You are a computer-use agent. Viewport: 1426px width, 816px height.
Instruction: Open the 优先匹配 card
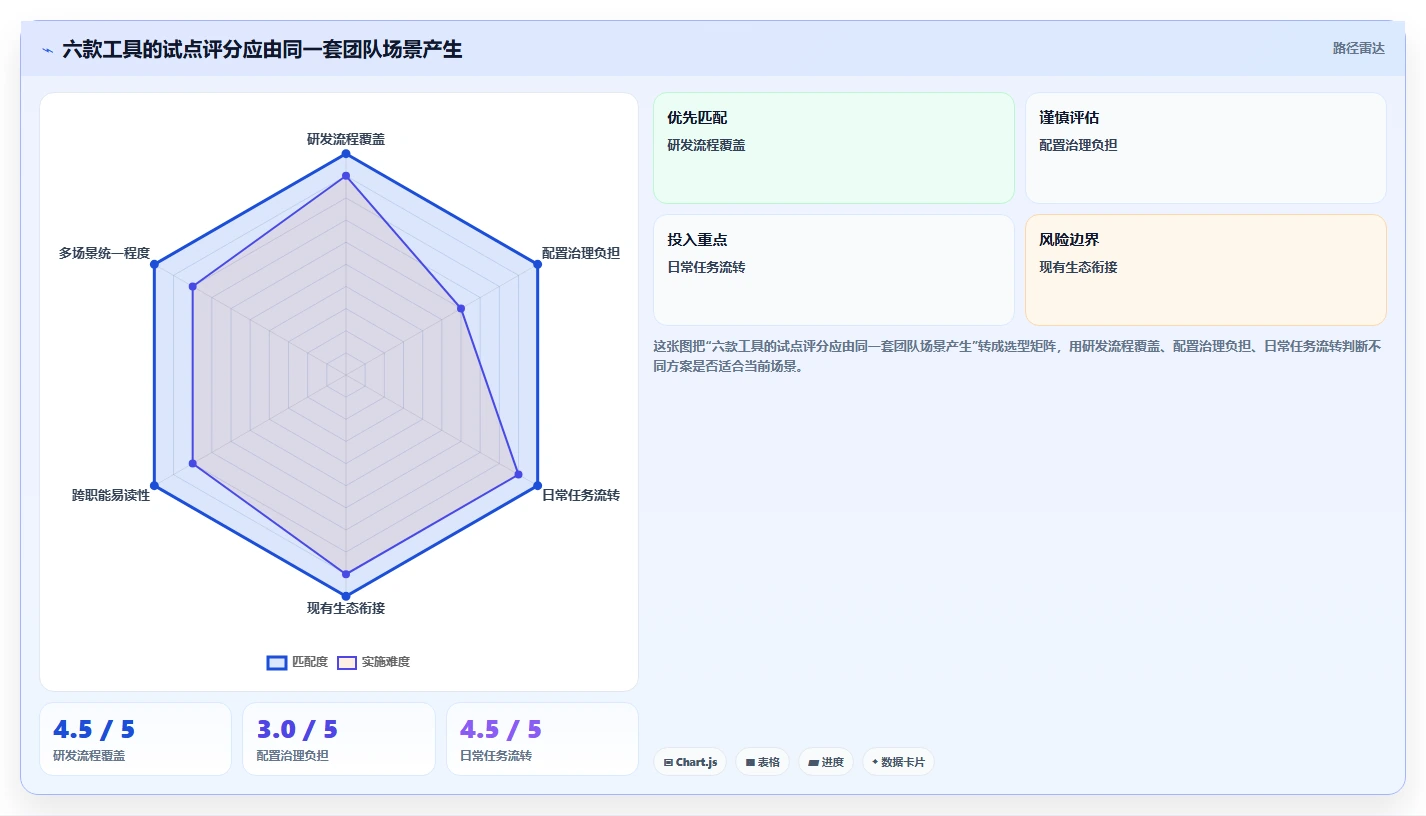pos(834,148)
